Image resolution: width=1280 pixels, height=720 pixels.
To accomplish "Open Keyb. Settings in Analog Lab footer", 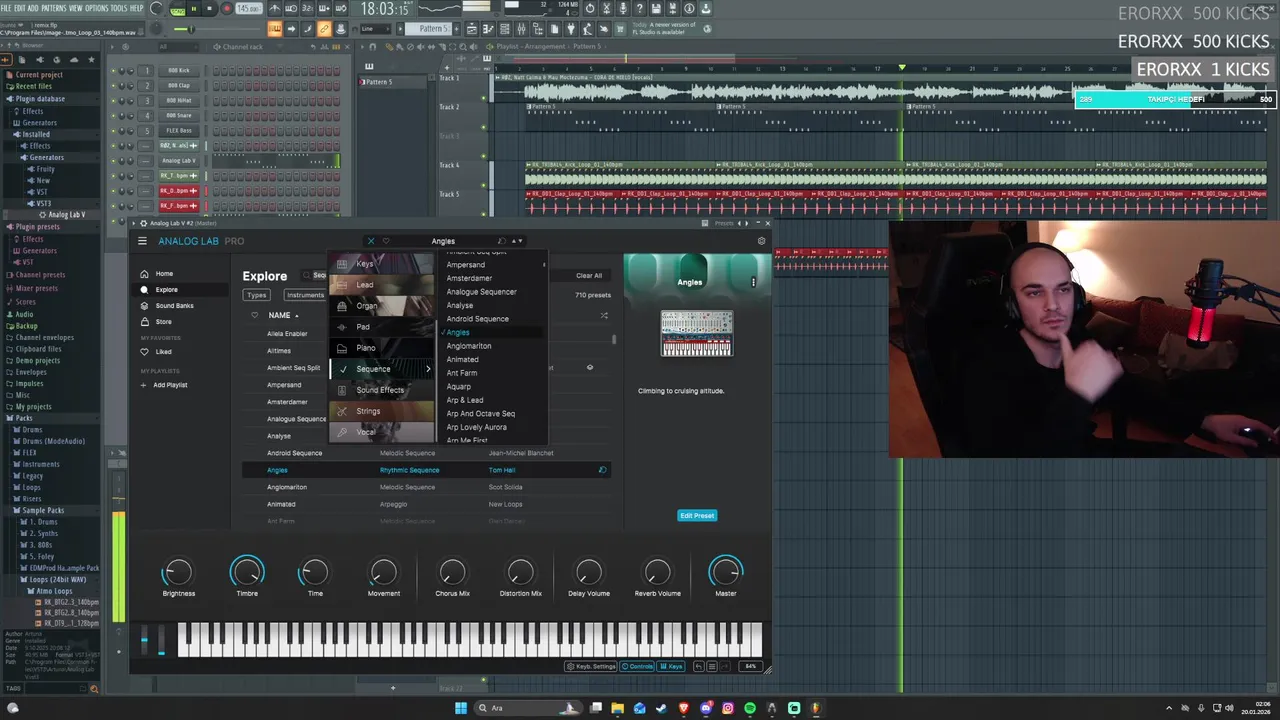I will (x=592, y=666).
